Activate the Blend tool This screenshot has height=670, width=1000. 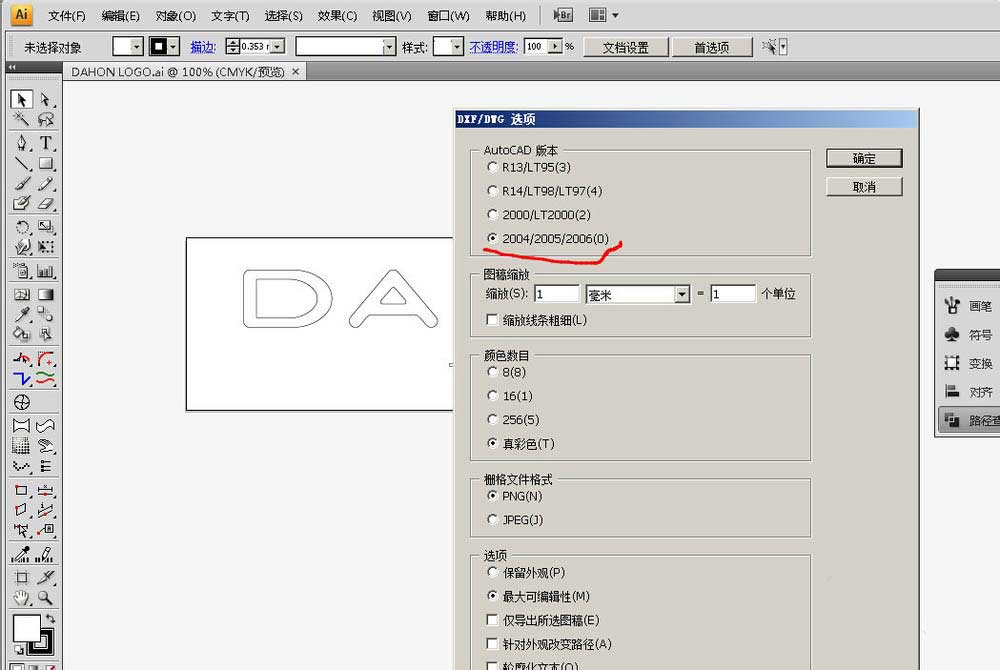[45, 314]
